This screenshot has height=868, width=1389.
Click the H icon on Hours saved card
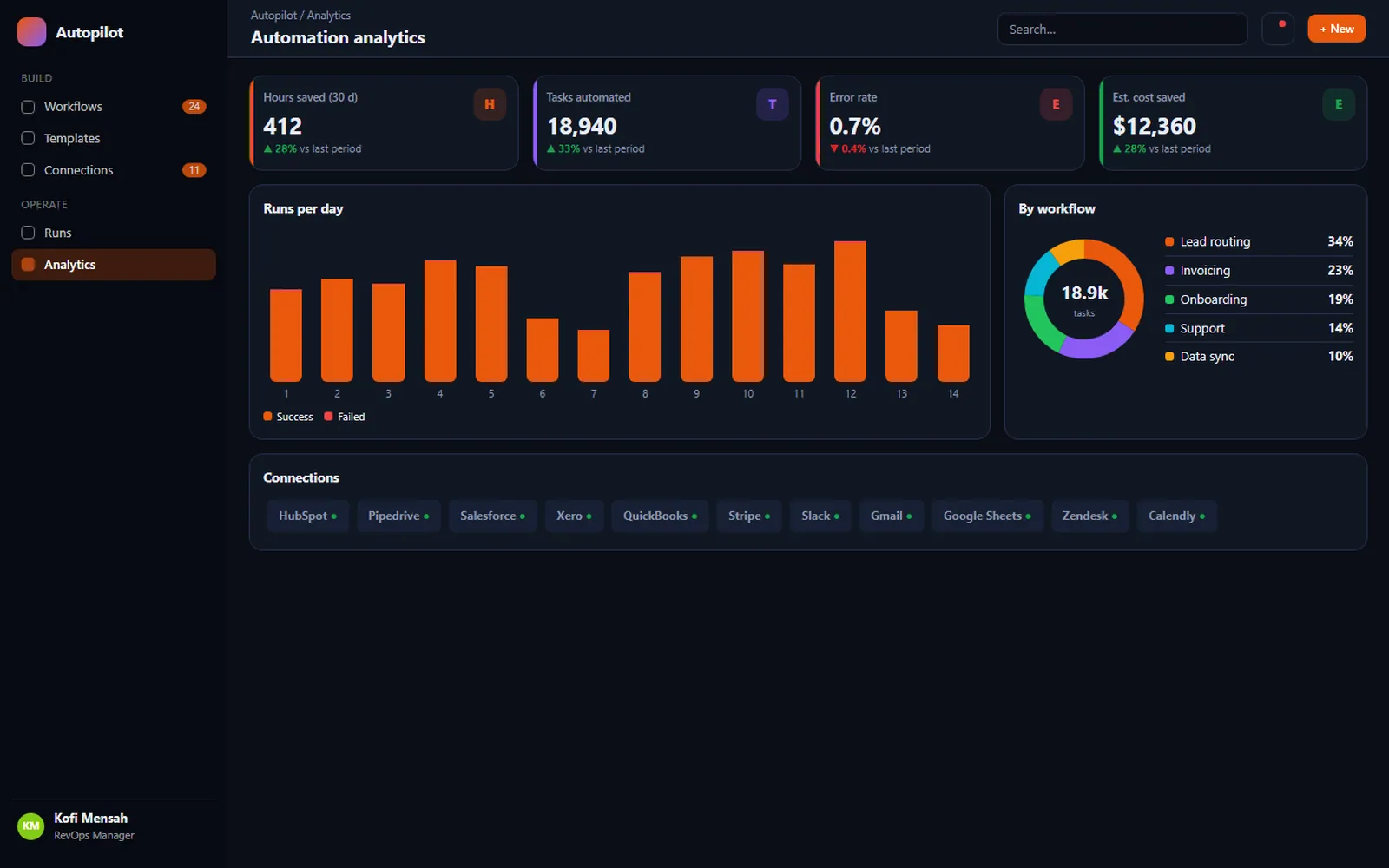point(490,104)
